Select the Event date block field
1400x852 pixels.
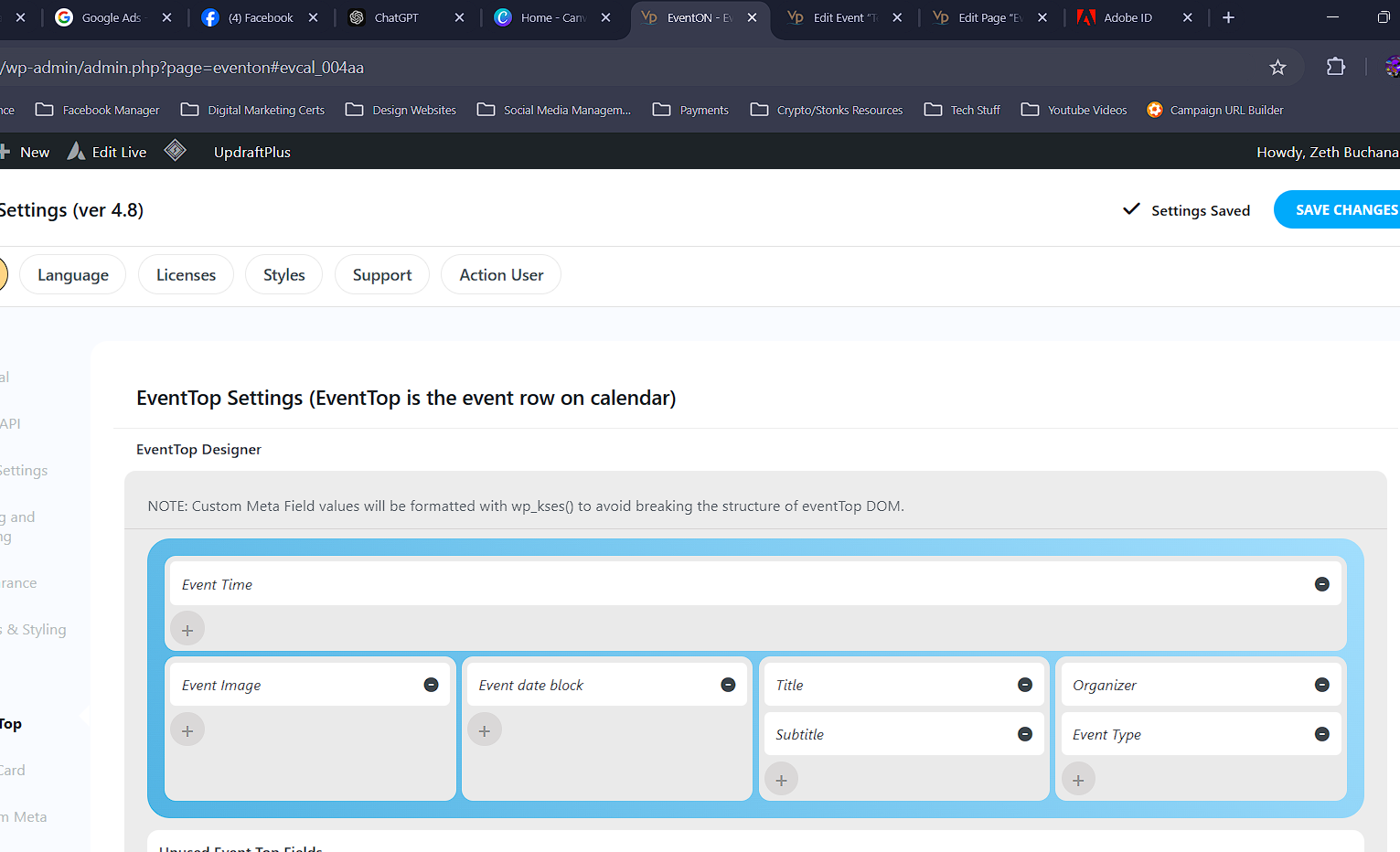[x=607, y=685]
